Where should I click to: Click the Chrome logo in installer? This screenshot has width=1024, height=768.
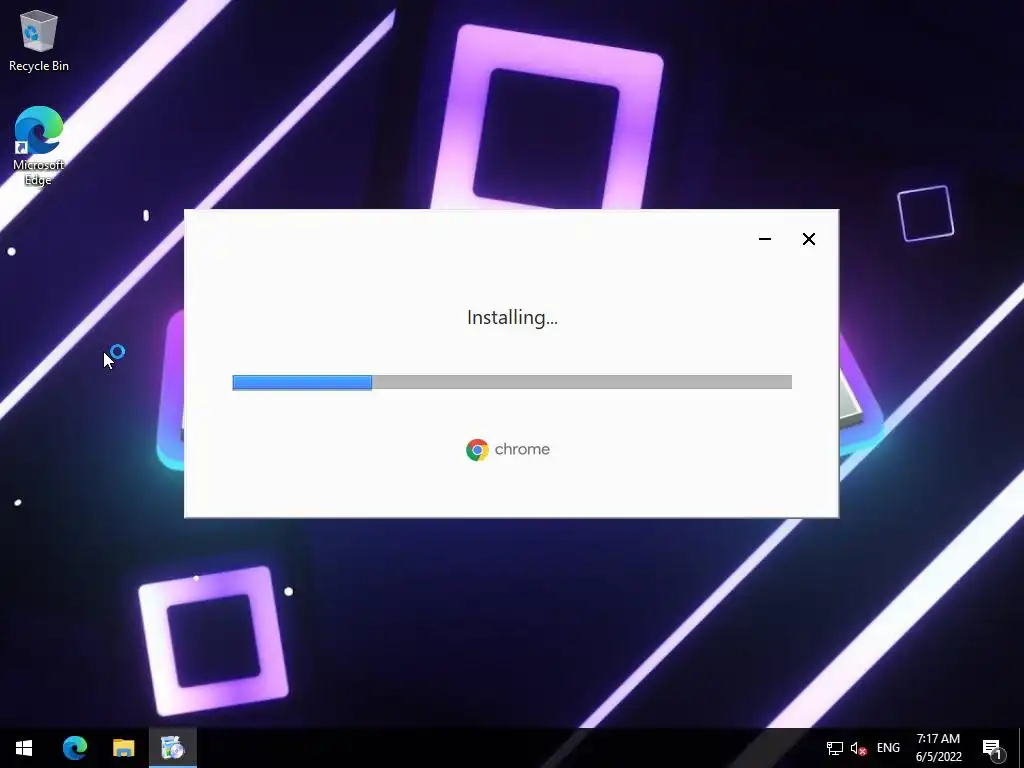[477, 450]
